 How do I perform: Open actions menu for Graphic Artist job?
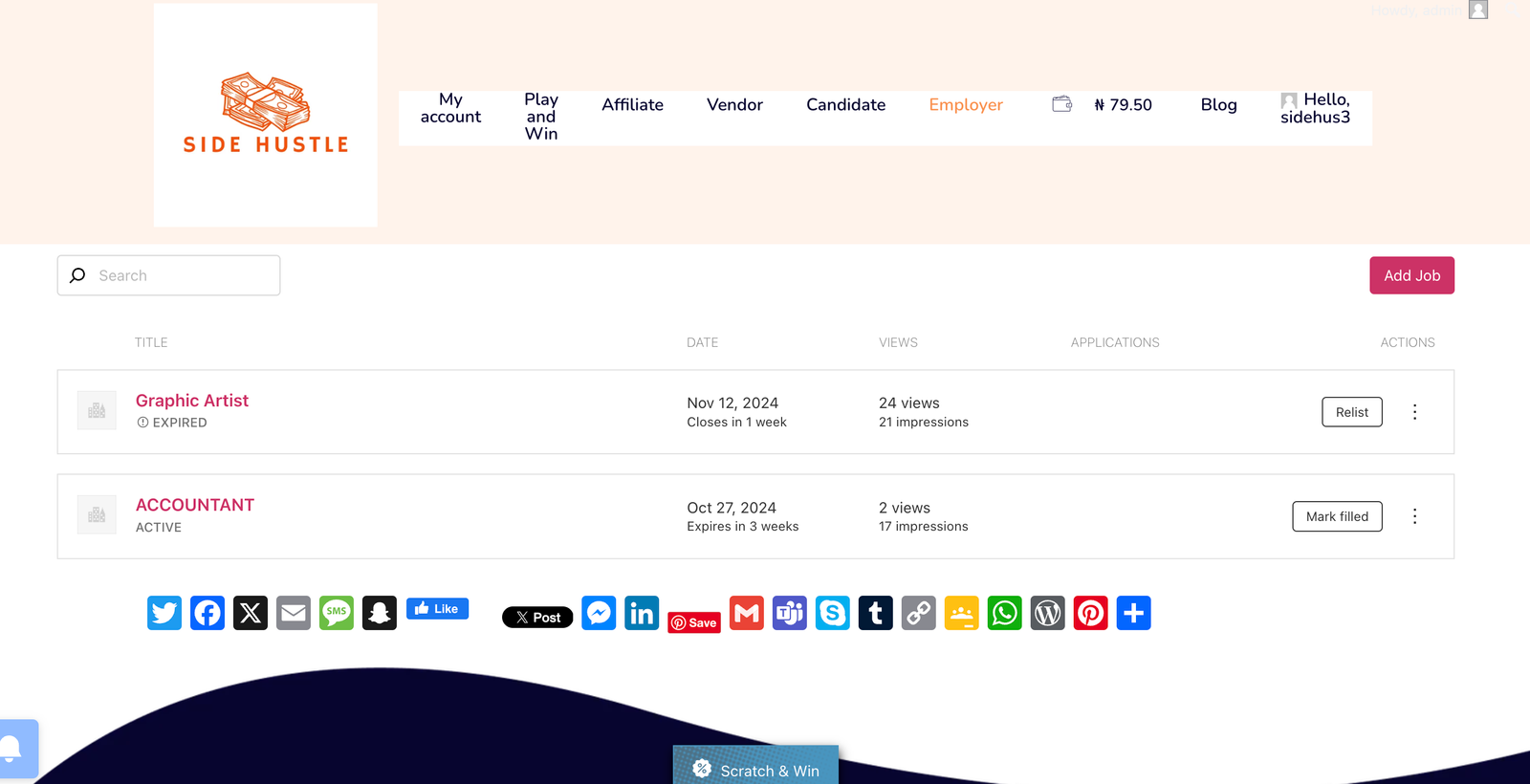tap(1414, 412)
